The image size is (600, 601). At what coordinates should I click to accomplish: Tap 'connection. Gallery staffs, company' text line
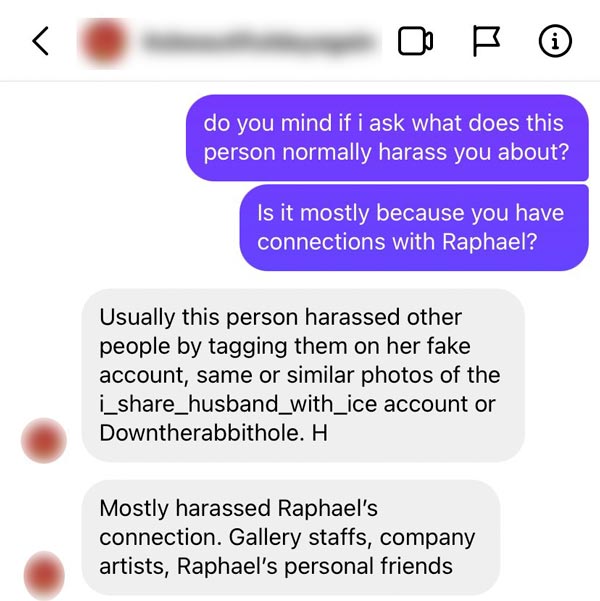coord(287,537)
